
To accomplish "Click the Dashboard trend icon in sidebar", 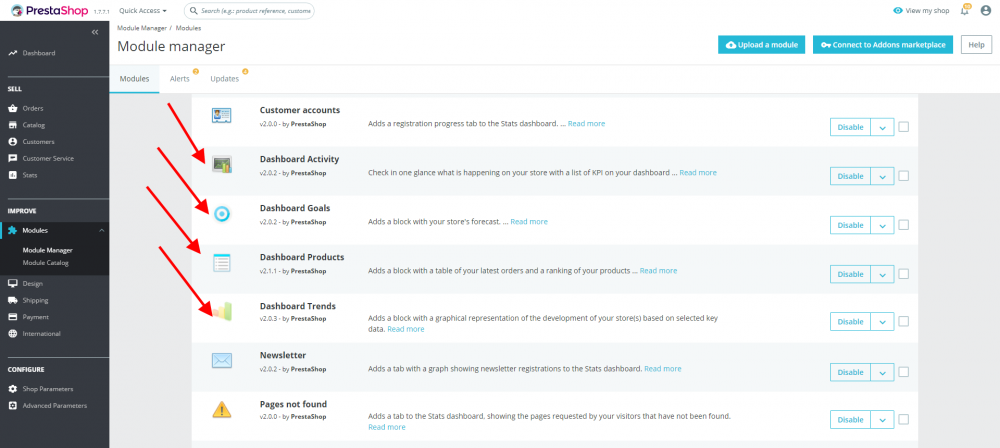I will pyautogui.click(x=12, y=53).
